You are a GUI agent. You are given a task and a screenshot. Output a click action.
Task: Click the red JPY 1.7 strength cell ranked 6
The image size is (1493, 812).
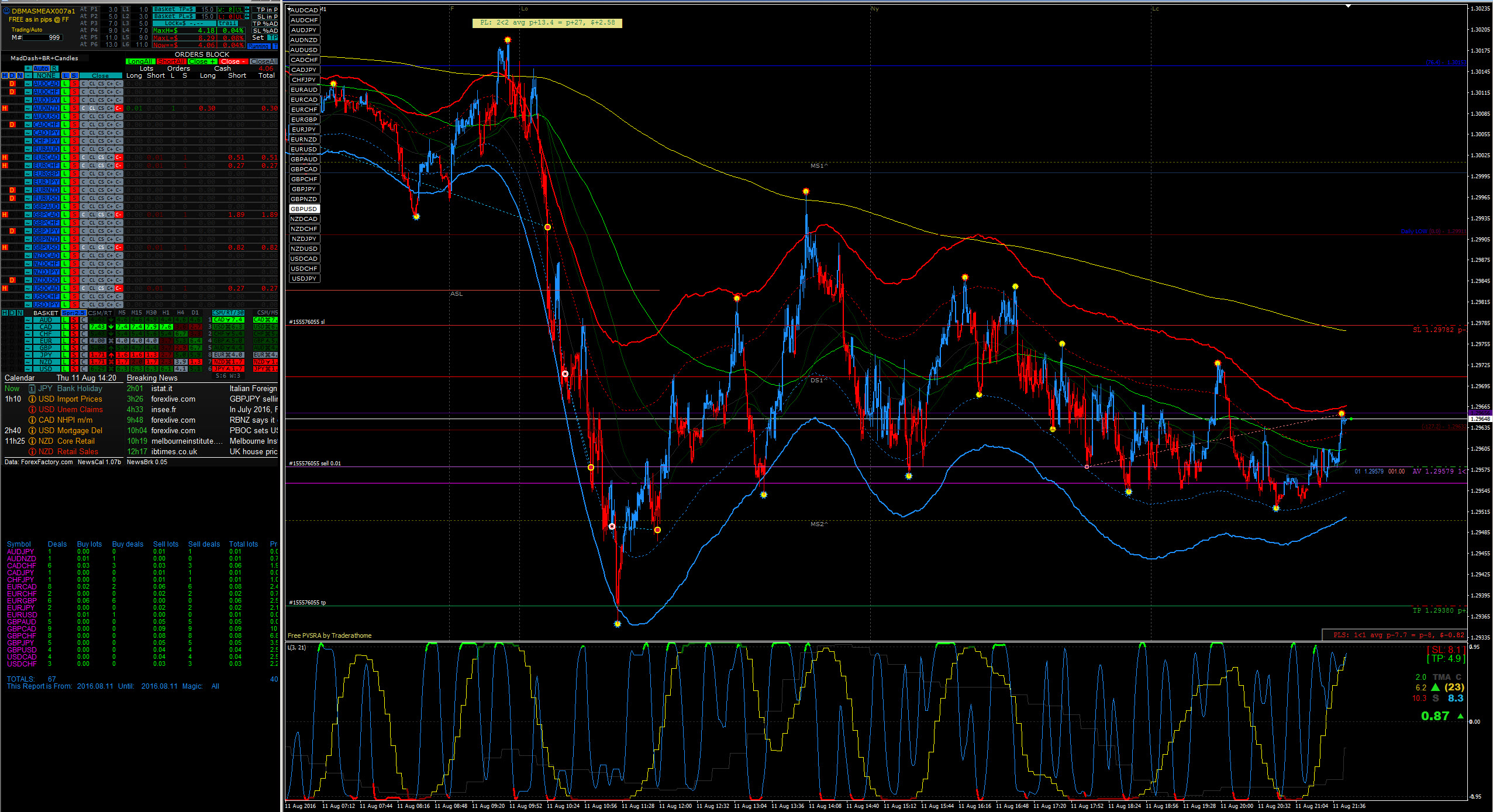click(228, 369)
